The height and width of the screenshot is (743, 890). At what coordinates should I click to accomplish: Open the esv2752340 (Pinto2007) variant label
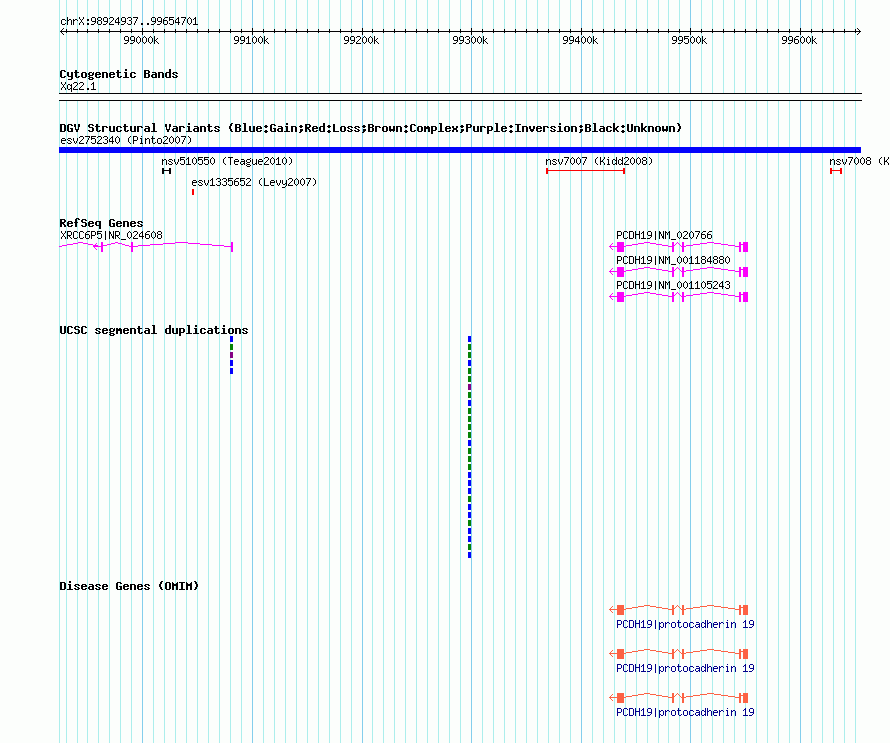tap(126, 140)
